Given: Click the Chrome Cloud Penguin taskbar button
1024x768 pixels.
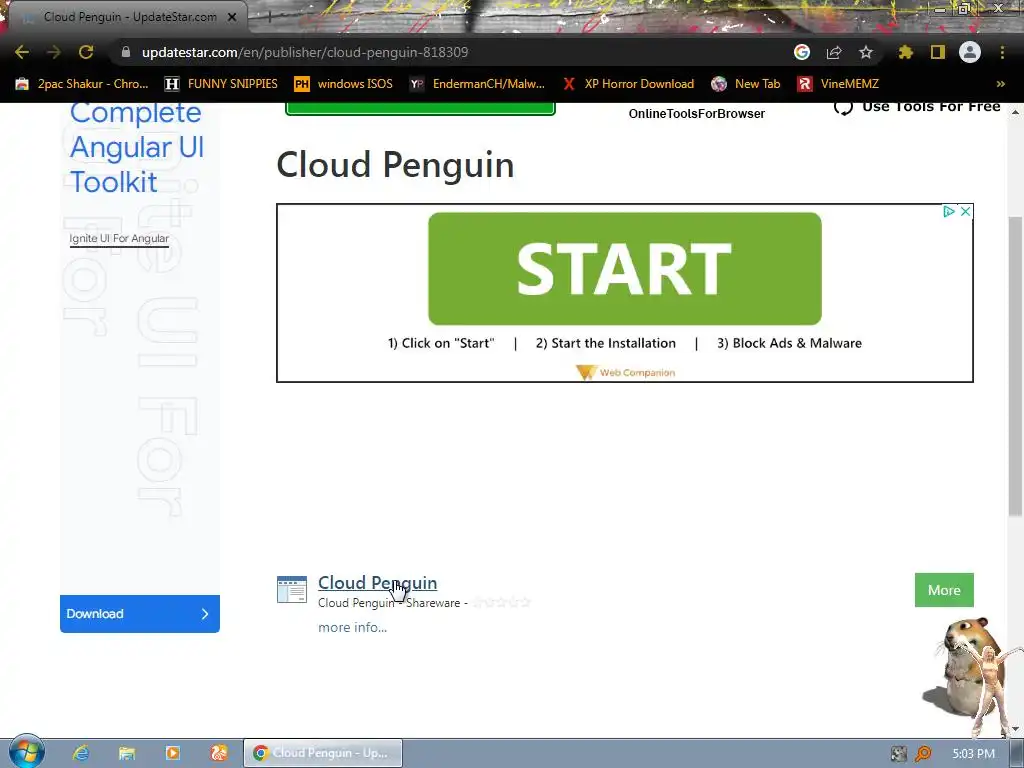Looking at the screenshot, I should (x=323, y=753).
